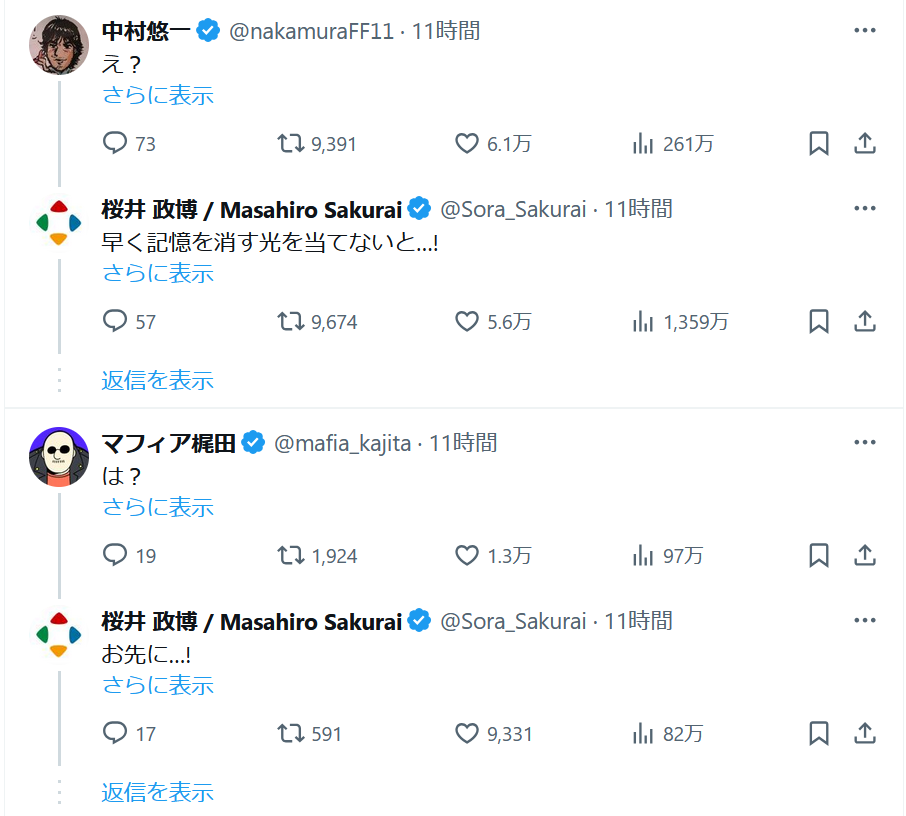Like 中村悠一's tweet with 6.1万 likes
The image size is (906, 816).
click(467, 144)
